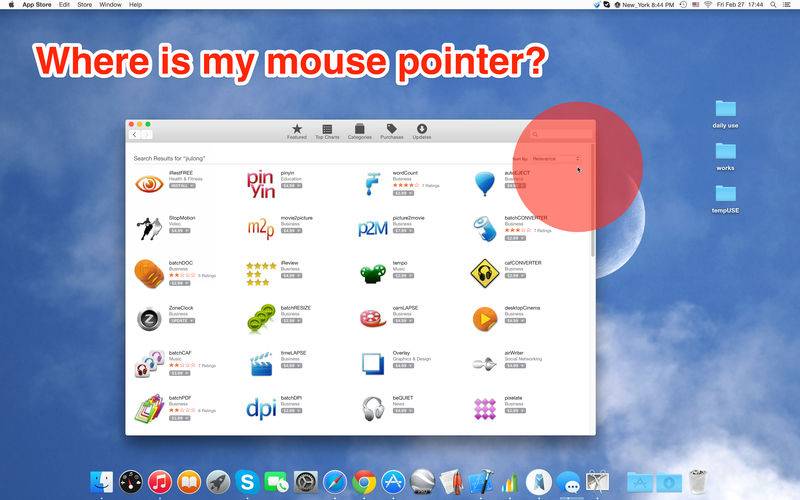Image resolution: width=800 pixels, height=500 pixels.
Task: Click the autoEJECT balloon icon
Action: click(484, 184)
